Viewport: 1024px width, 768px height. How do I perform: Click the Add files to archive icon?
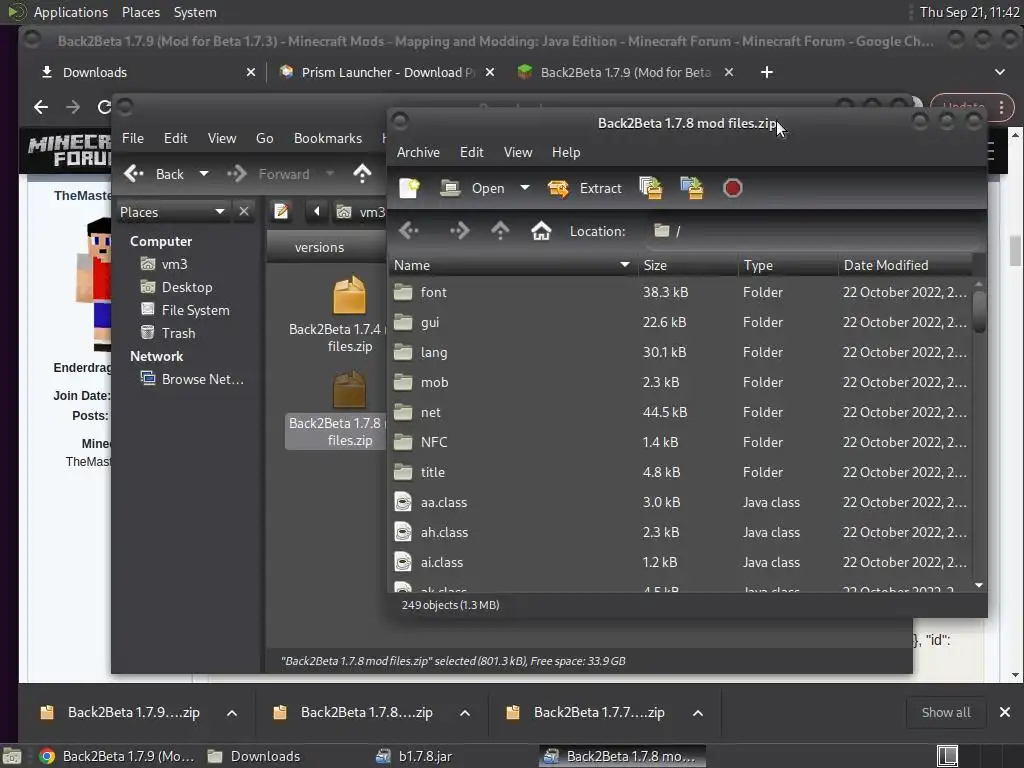(x=650, y=188)
